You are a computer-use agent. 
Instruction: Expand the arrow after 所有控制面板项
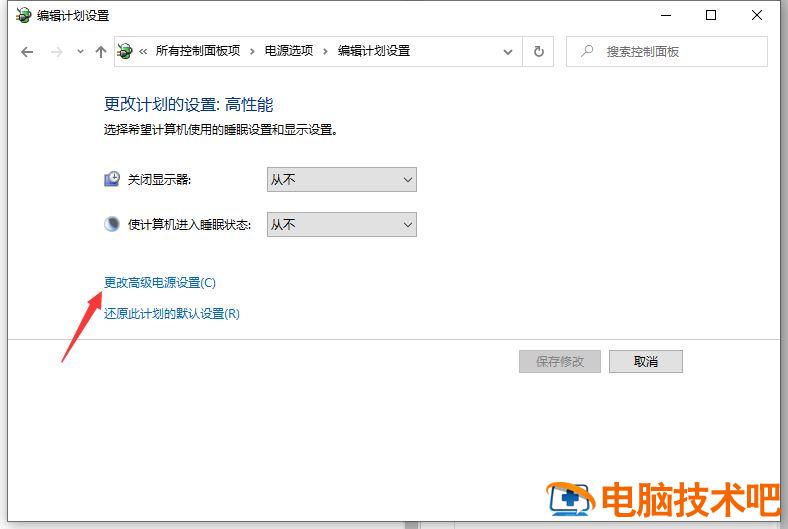252,51
